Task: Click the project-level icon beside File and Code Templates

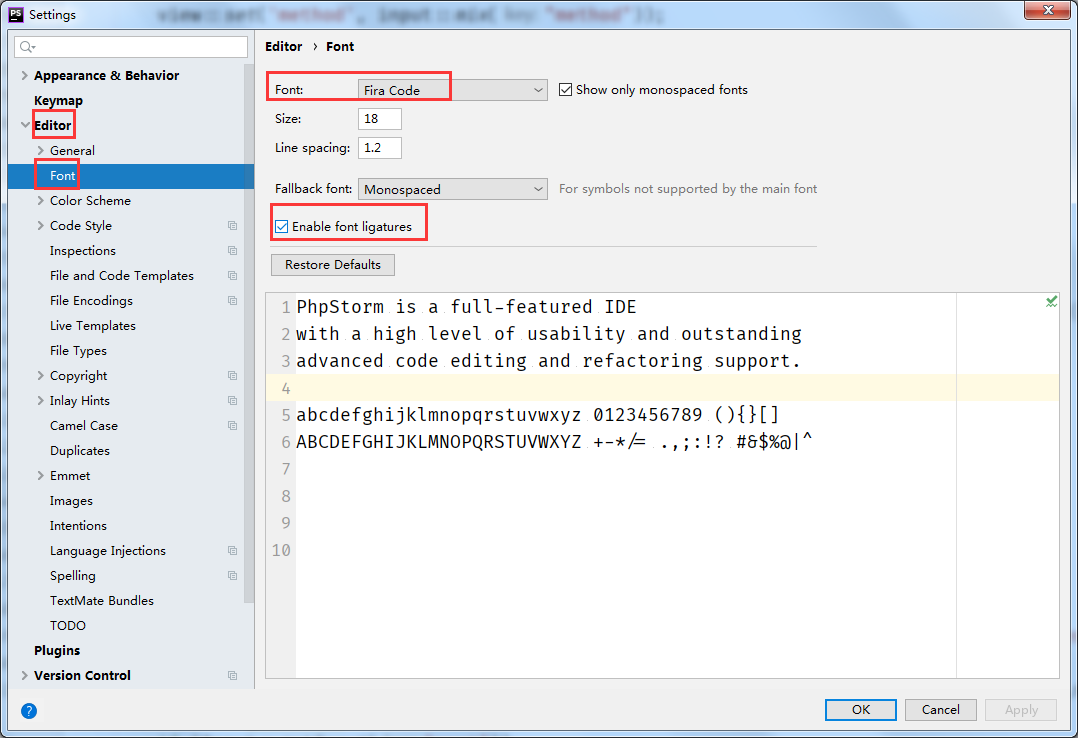Action: [x=232, y=276]
